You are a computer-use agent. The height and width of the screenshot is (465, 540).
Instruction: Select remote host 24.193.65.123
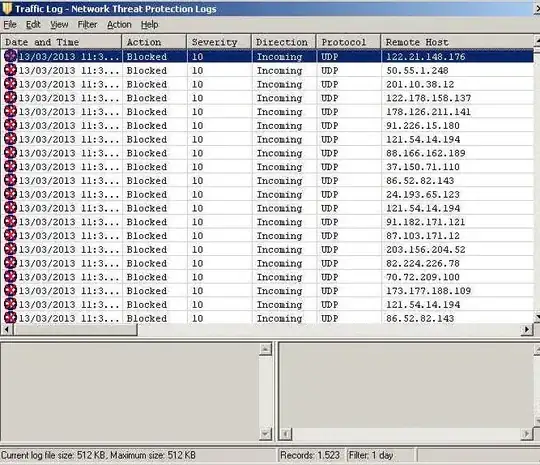(423, 194)
